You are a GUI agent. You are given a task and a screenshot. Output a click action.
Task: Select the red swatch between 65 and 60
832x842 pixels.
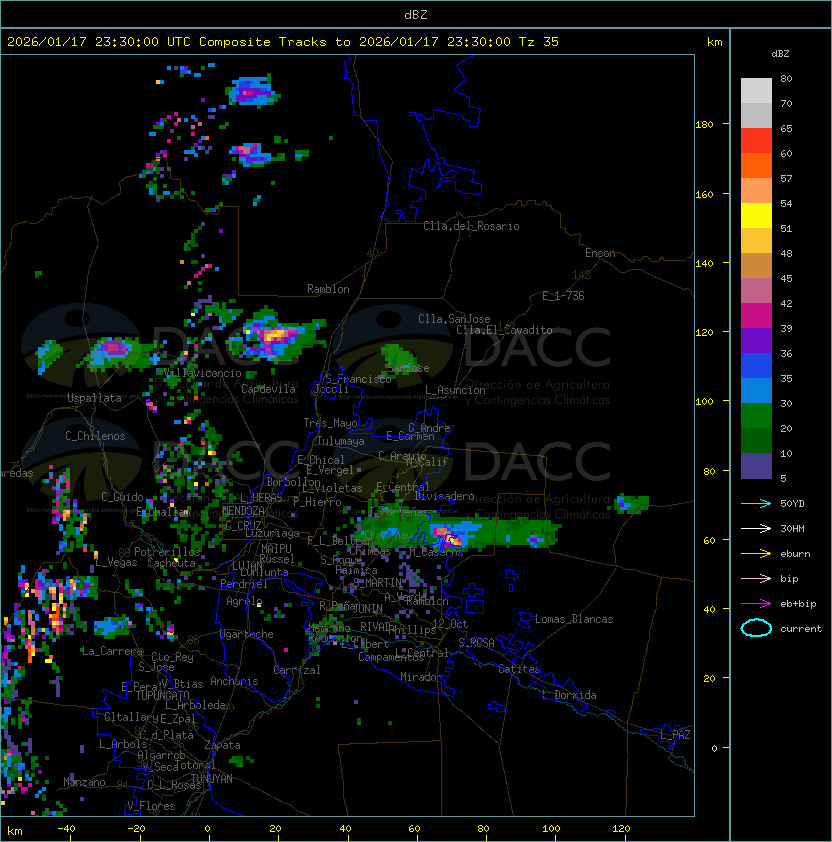pyautogui.click(x=756, y=141)
